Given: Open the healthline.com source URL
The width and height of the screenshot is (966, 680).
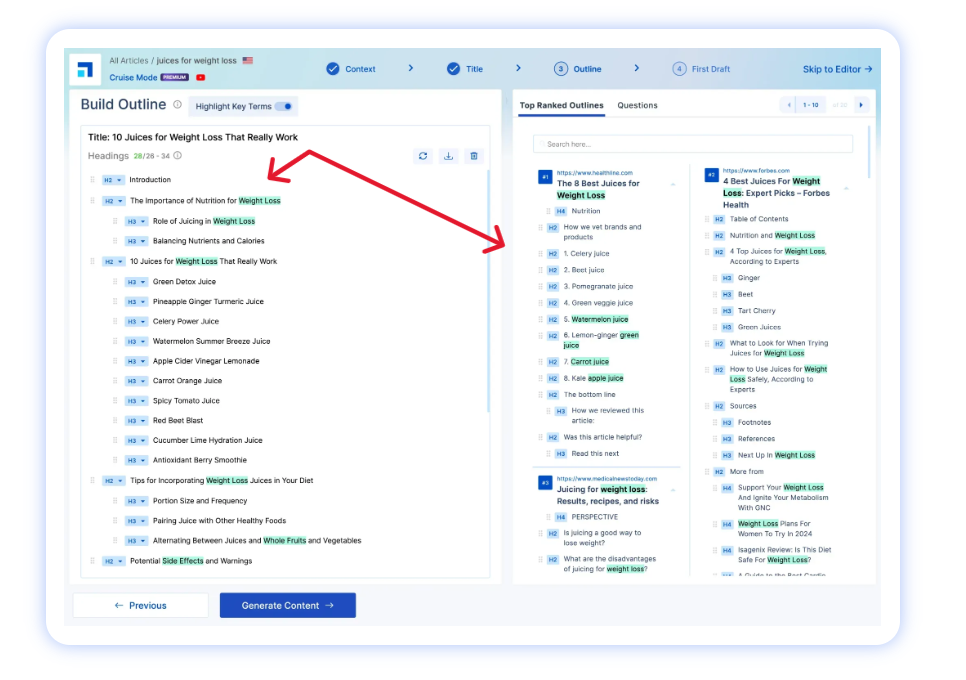Looking at the screenshot, I should click(x=595, y=173).
